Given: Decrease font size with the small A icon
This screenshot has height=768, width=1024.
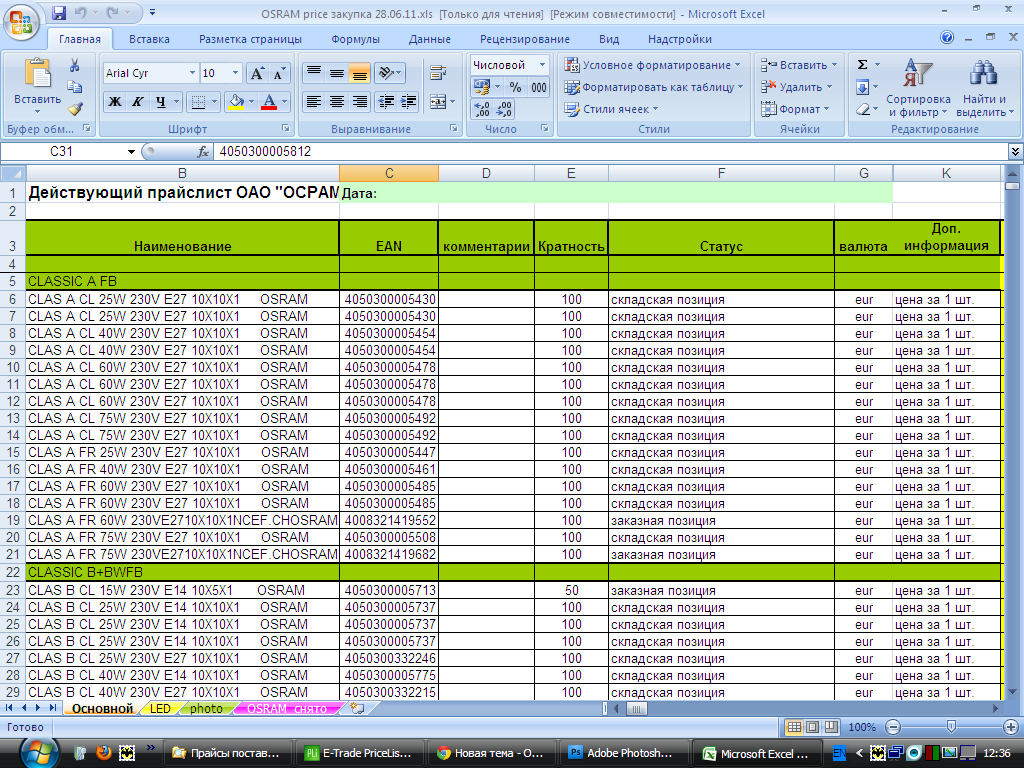Looking at the screenshot, I should pyautogui.click(x=279, y=73).
